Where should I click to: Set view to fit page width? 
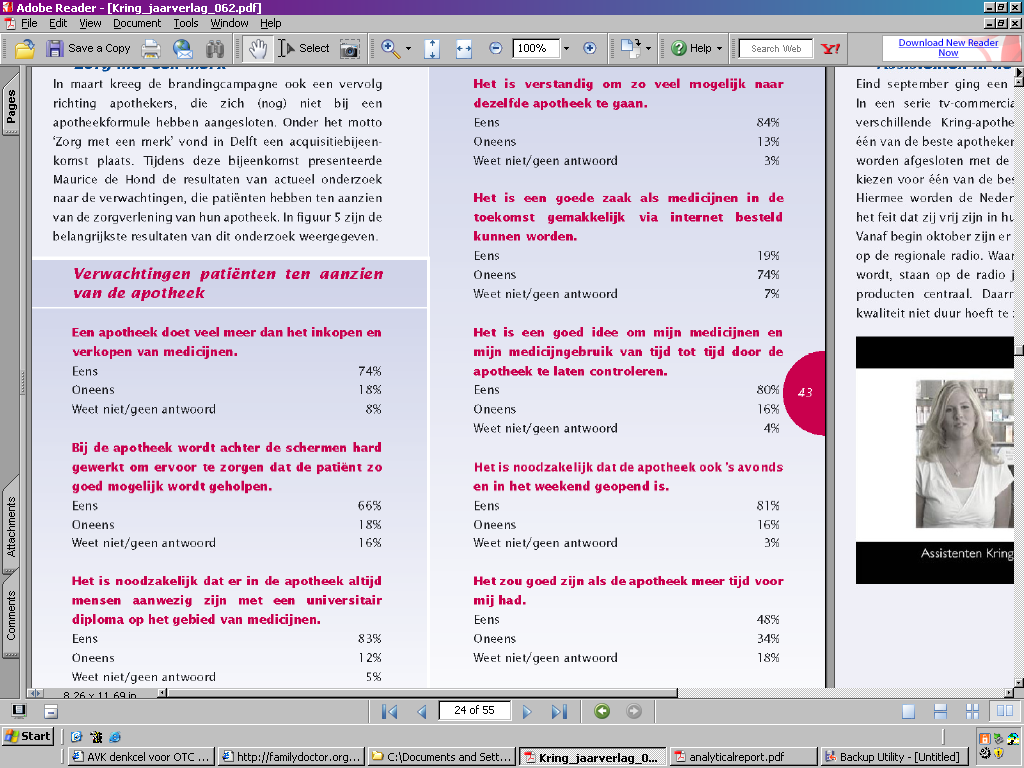464,48
